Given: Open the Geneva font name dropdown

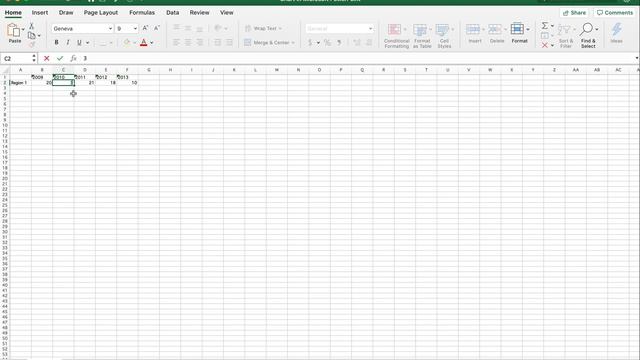Looking at the screenshot, I should point(110,29).
